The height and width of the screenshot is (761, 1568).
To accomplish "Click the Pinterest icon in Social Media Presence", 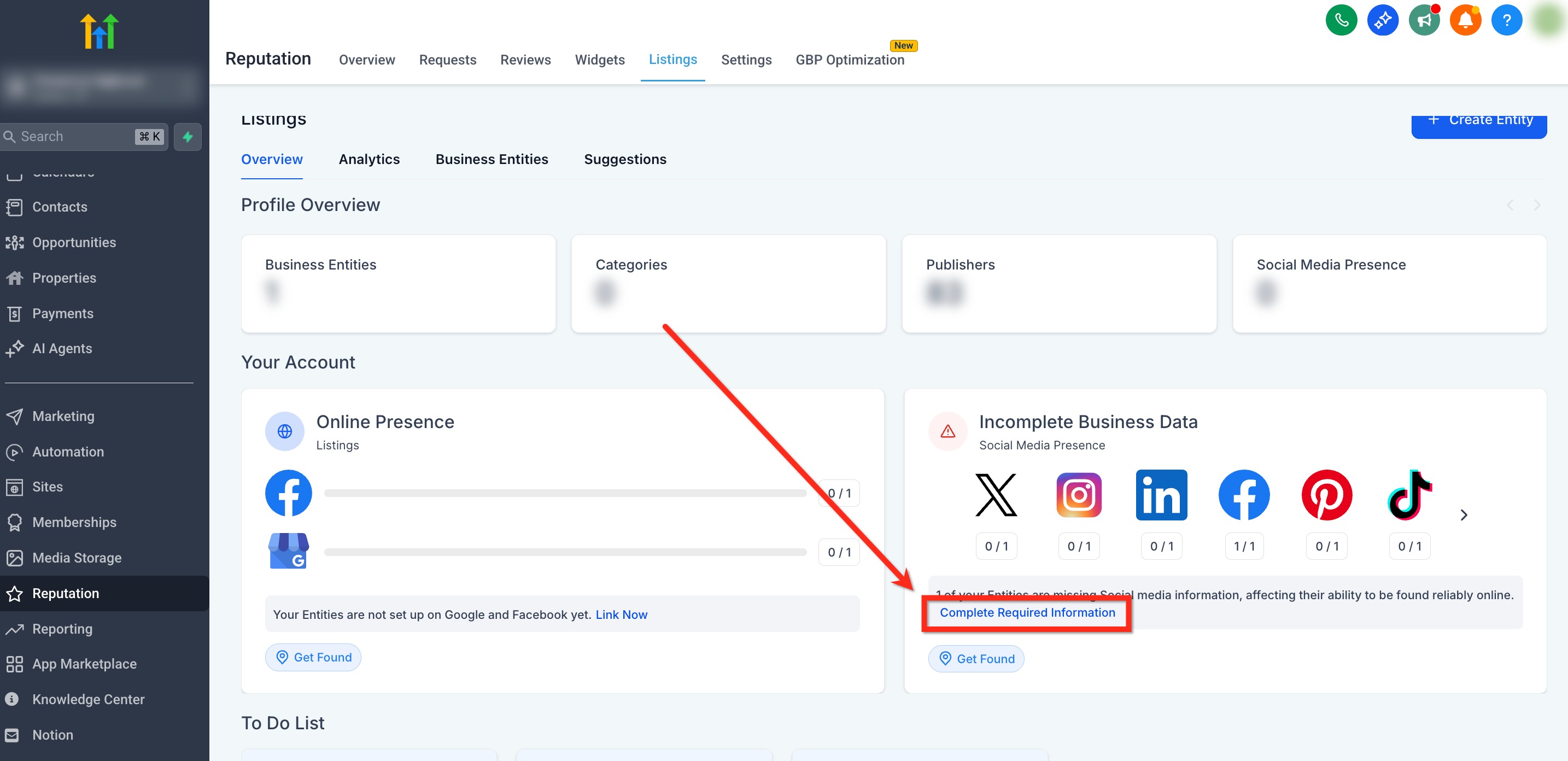I will (1326, 495).
